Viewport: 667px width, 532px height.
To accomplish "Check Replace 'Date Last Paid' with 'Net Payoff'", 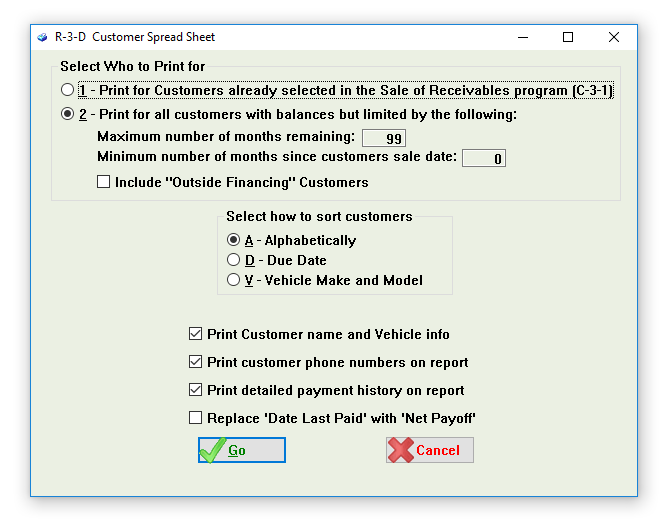I will [x=195, y=418].
